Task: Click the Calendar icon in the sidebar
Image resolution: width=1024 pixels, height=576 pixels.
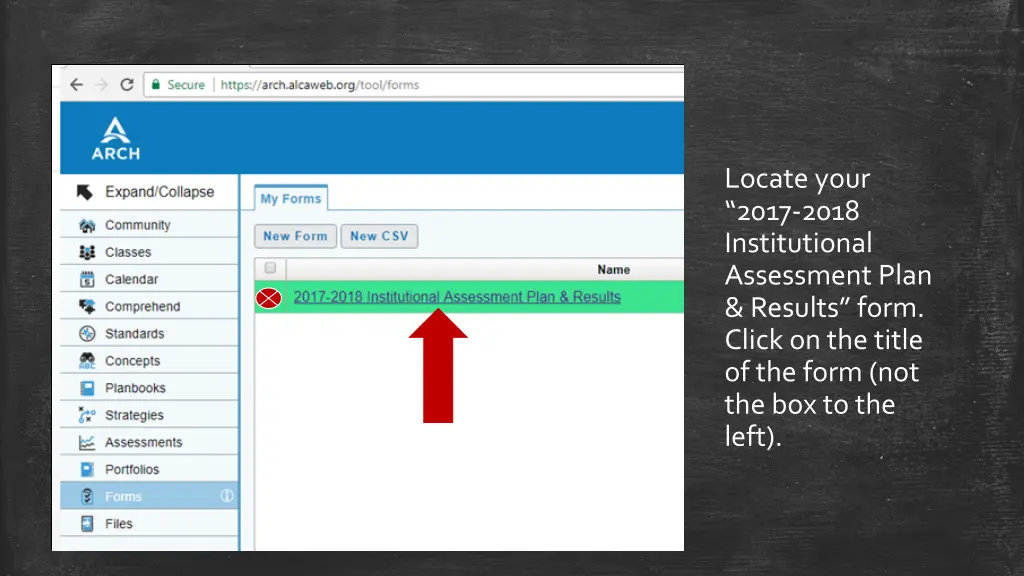Action: (x=87, y=280)
